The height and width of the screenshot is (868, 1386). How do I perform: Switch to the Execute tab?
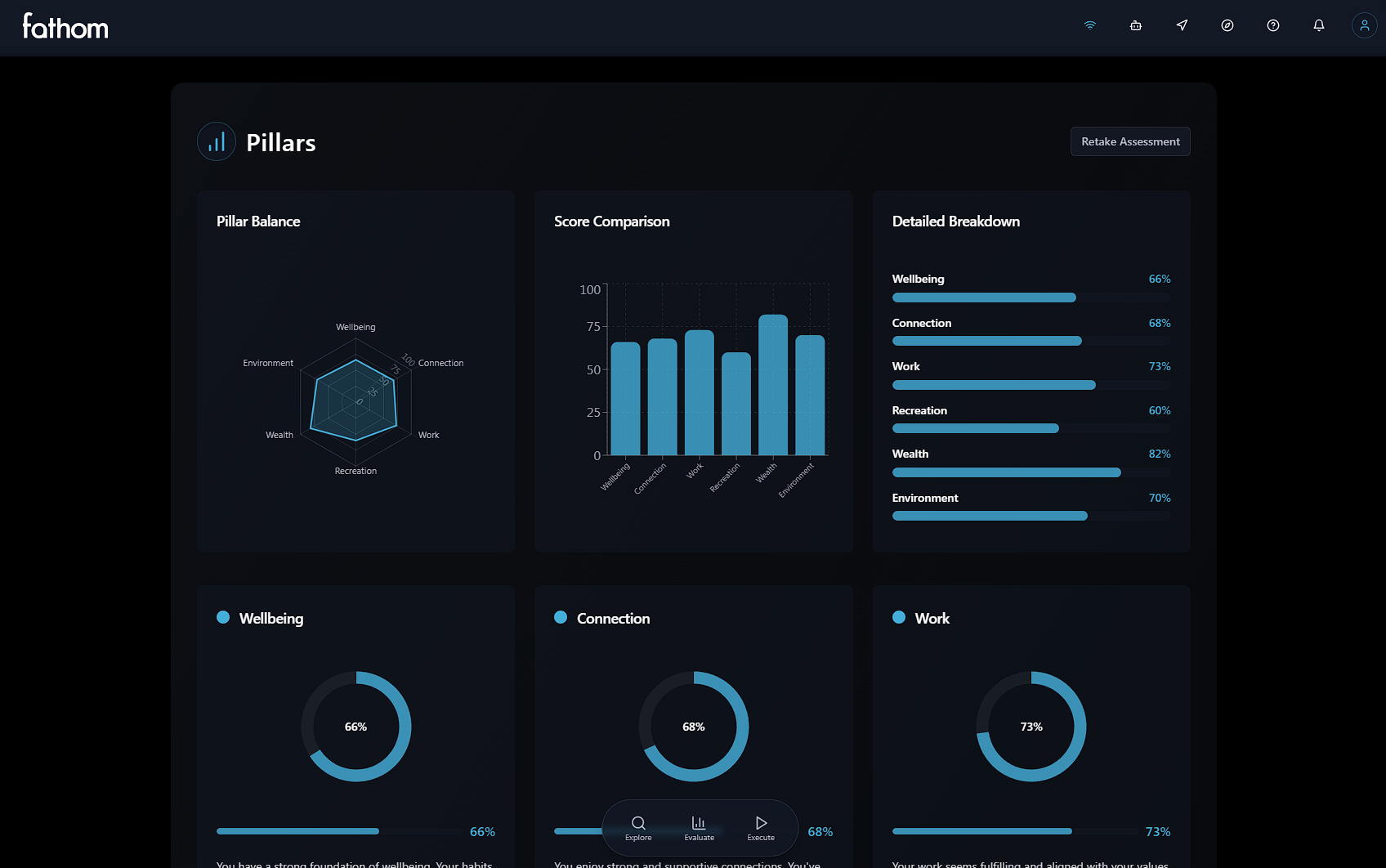coord(761,828)
